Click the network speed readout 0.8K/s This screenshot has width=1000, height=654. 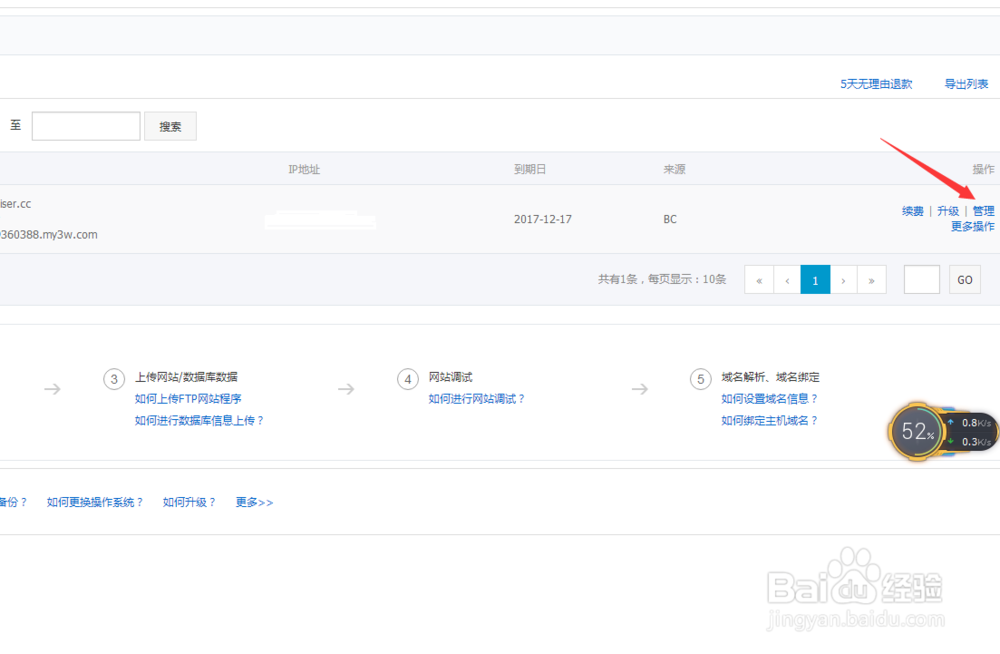pyautogui.click(x=976, y=423)
